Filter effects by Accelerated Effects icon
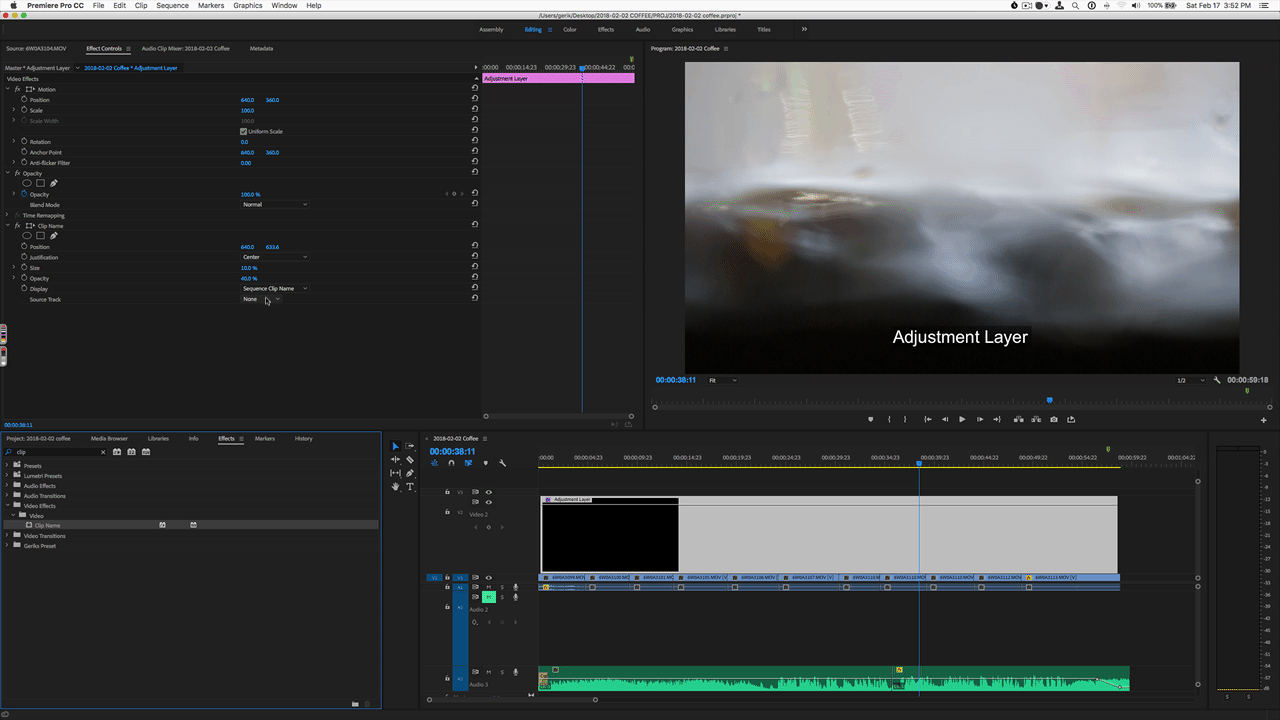The width and height of the screenshot is (1280, 720). click(x=117, y=452)
